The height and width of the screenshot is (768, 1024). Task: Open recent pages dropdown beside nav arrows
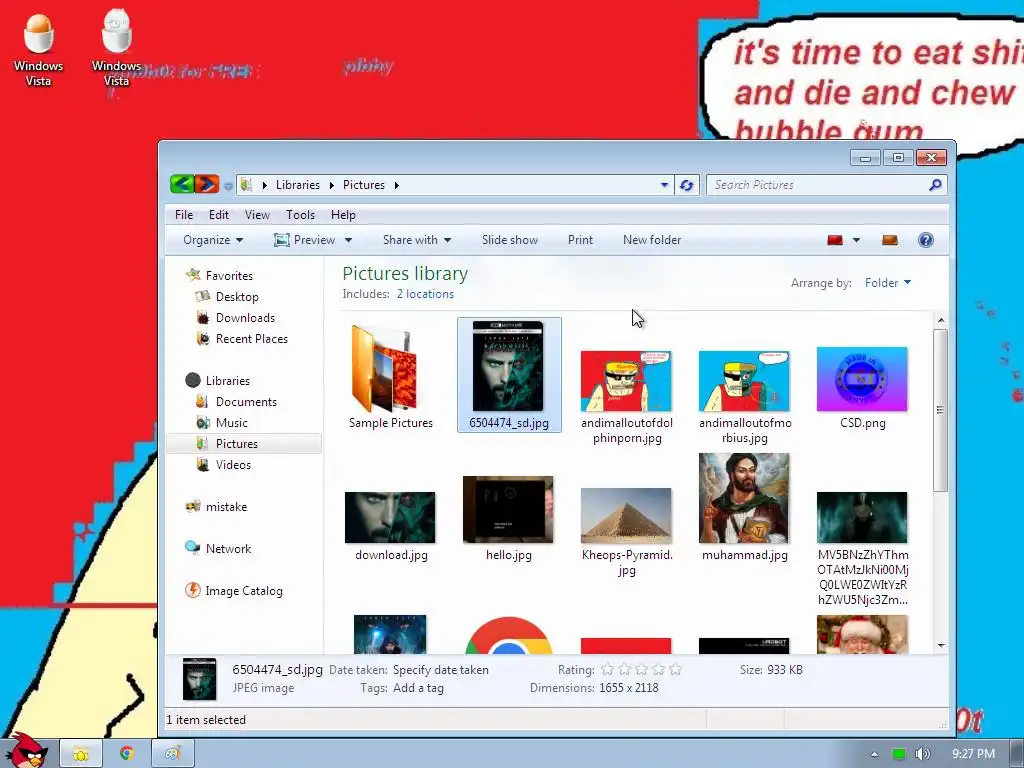coord(228,186)
